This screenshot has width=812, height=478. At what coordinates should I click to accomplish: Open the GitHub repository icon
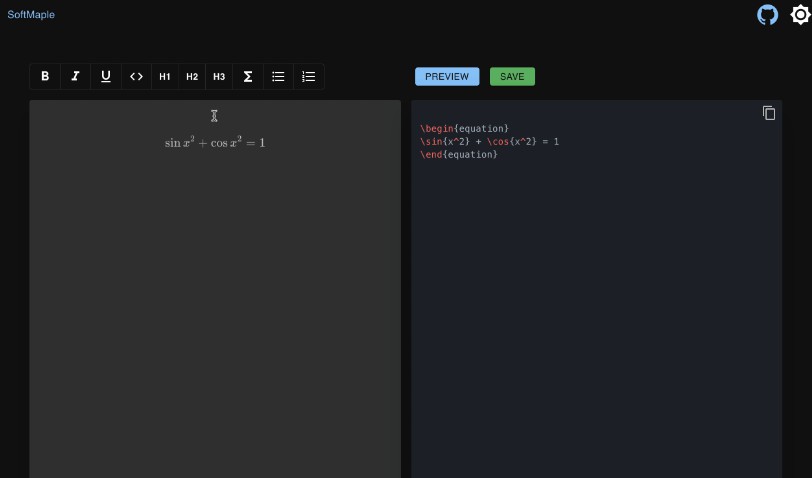coord(767,14)
